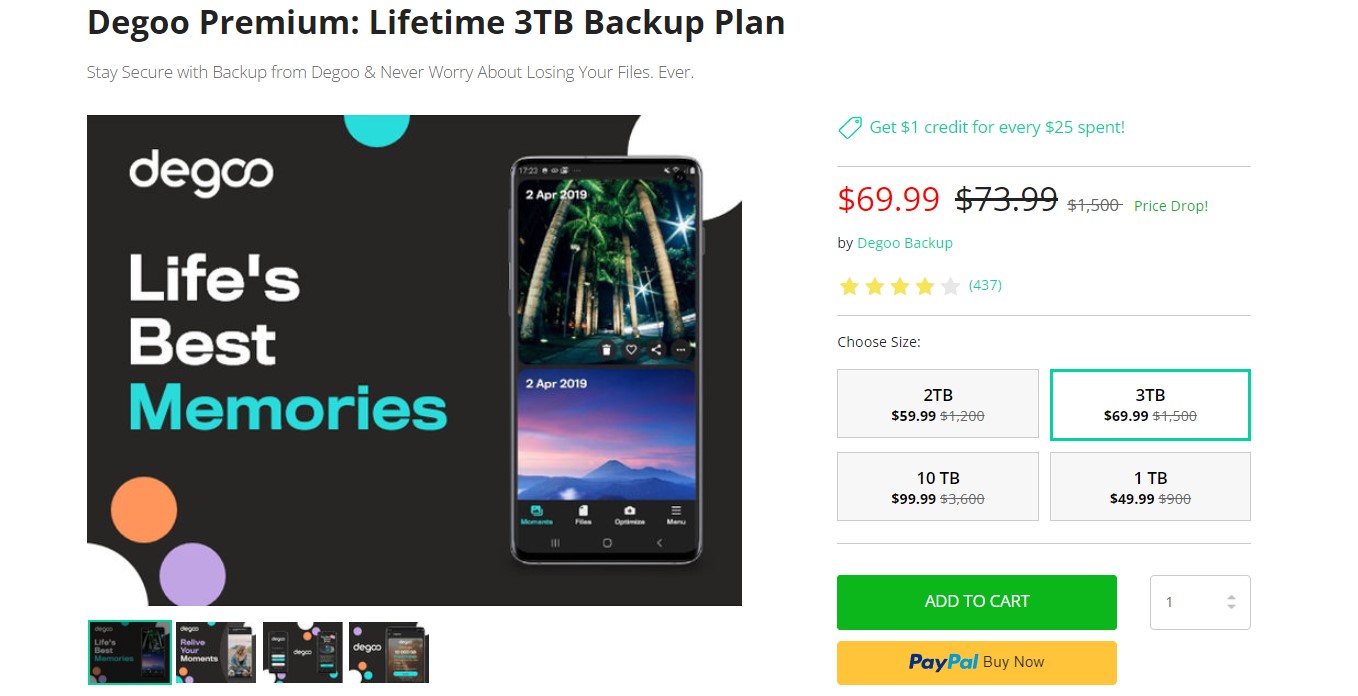Click the trash icon on phone photo

click(x=606, y=350)
